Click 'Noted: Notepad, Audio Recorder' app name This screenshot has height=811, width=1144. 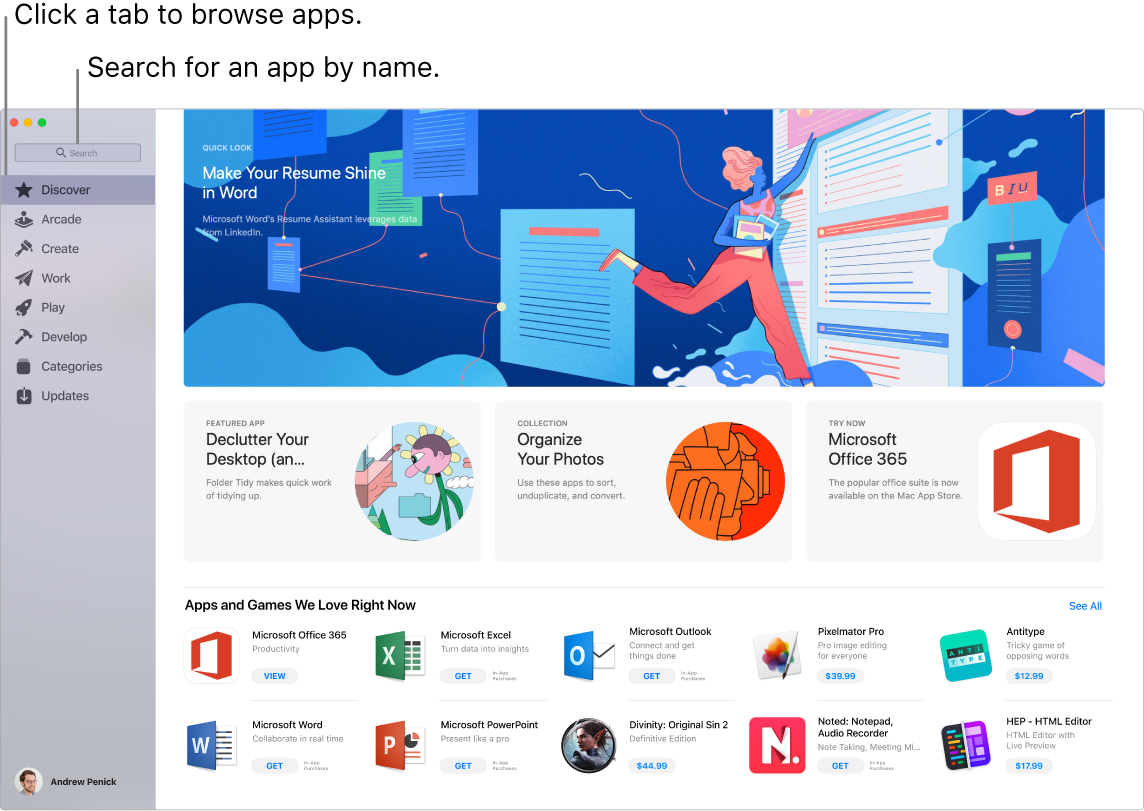(x=855, y=727)
